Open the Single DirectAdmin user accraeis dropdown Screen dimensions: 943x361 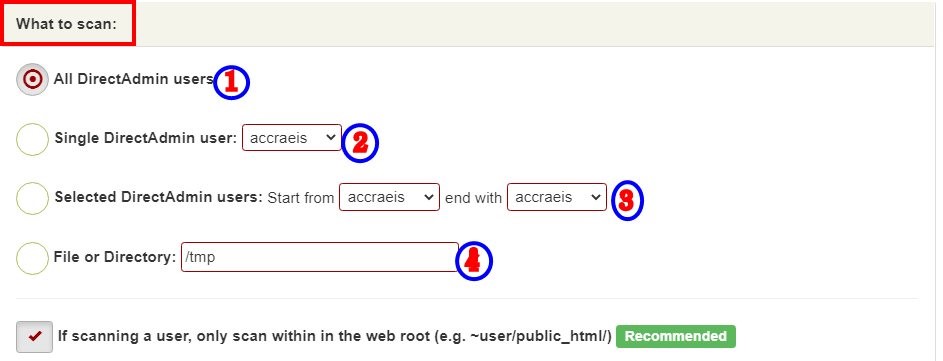click(292, 138)
